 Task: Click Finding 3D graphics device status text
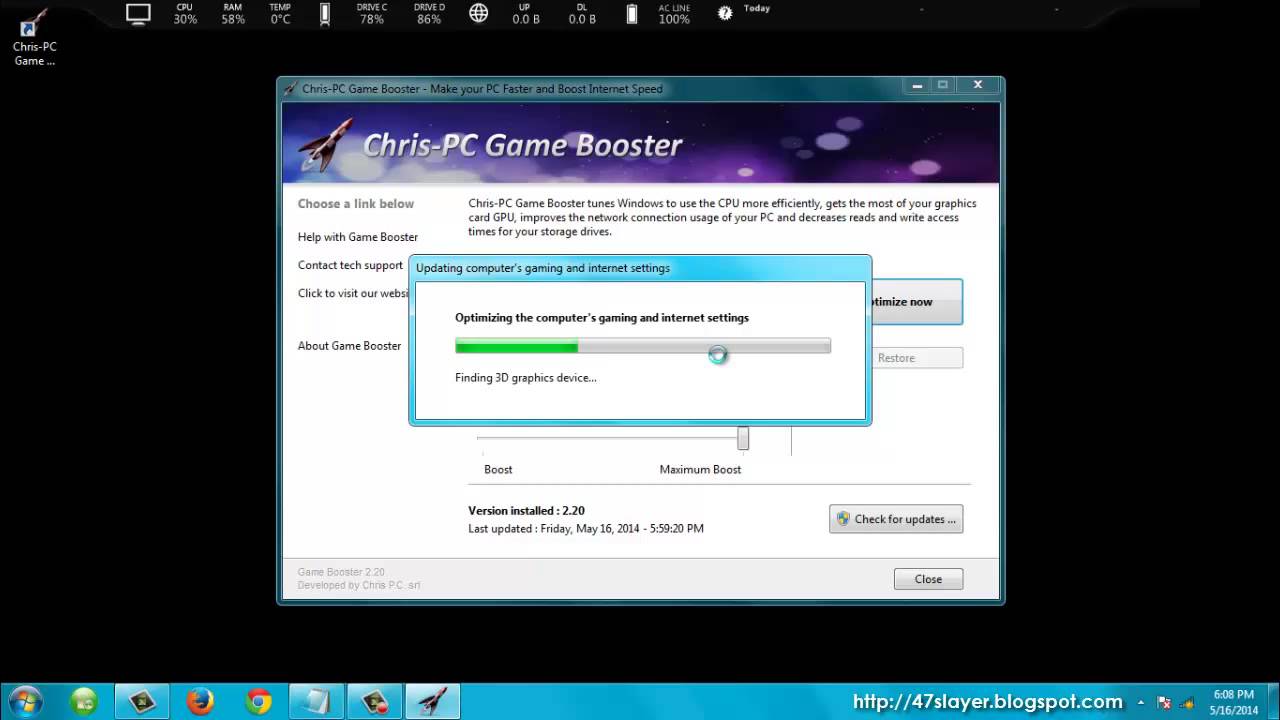point(526,378)
